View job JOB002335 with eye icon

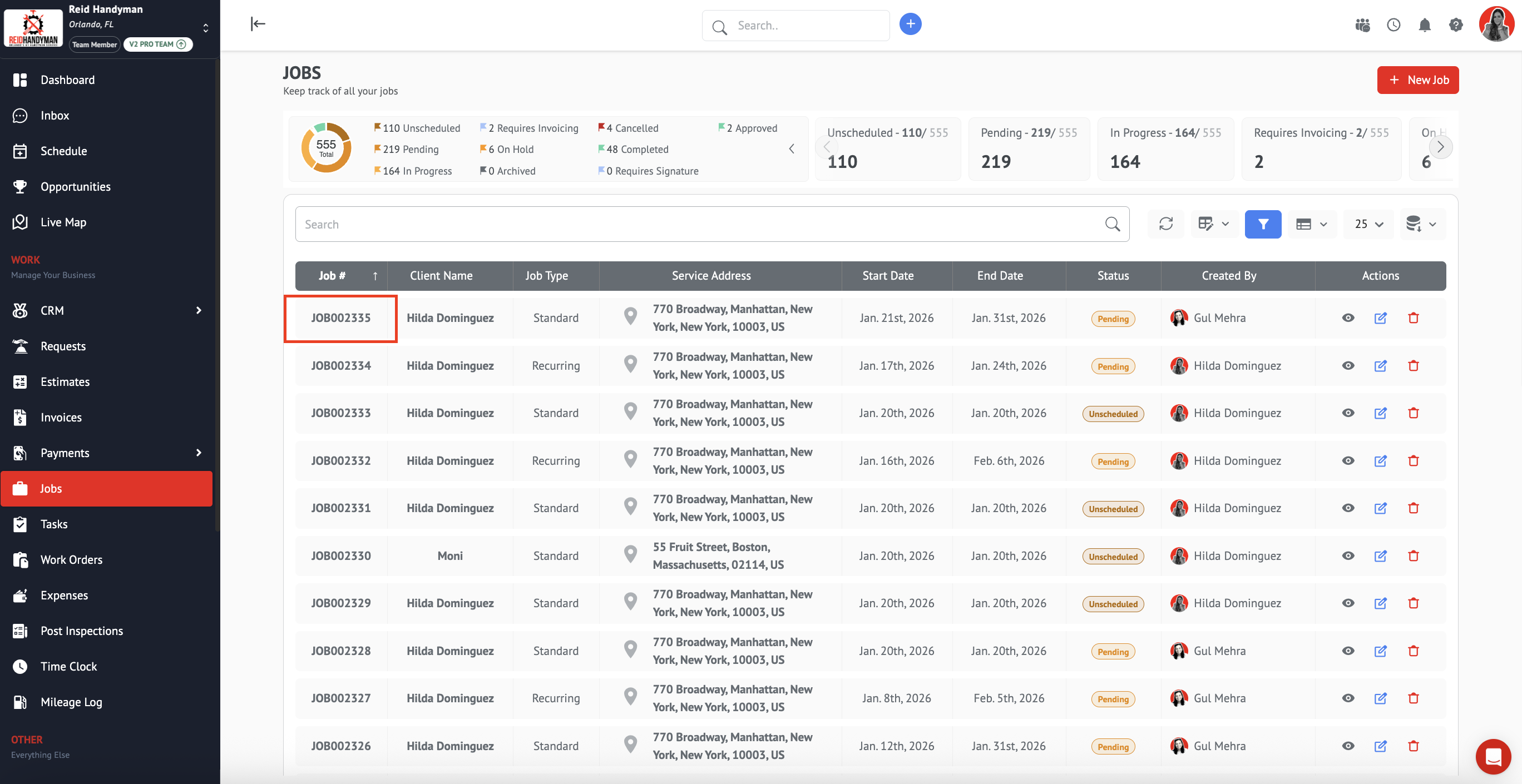(1348, 318)
